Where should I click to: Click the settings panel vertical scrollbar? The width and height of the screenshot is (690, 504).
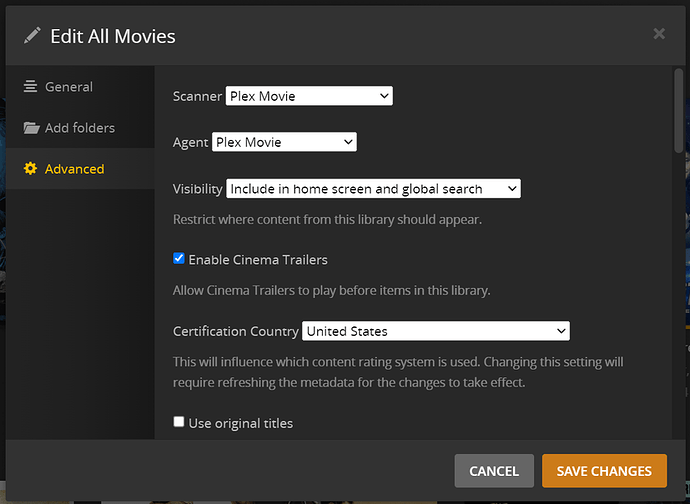pyautogui.click(x=679, y=110)
